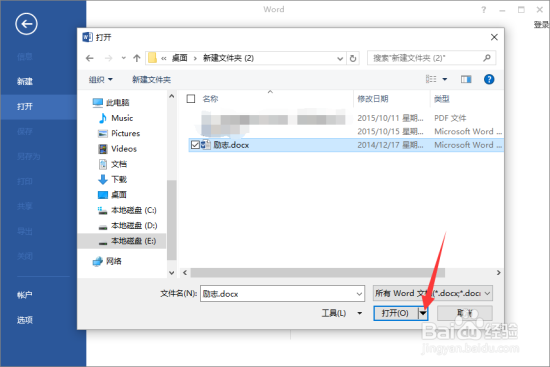Click the folder icon in address bar
Screen dimensions: 550x367
pyautogui.click(x=152, y=58)
